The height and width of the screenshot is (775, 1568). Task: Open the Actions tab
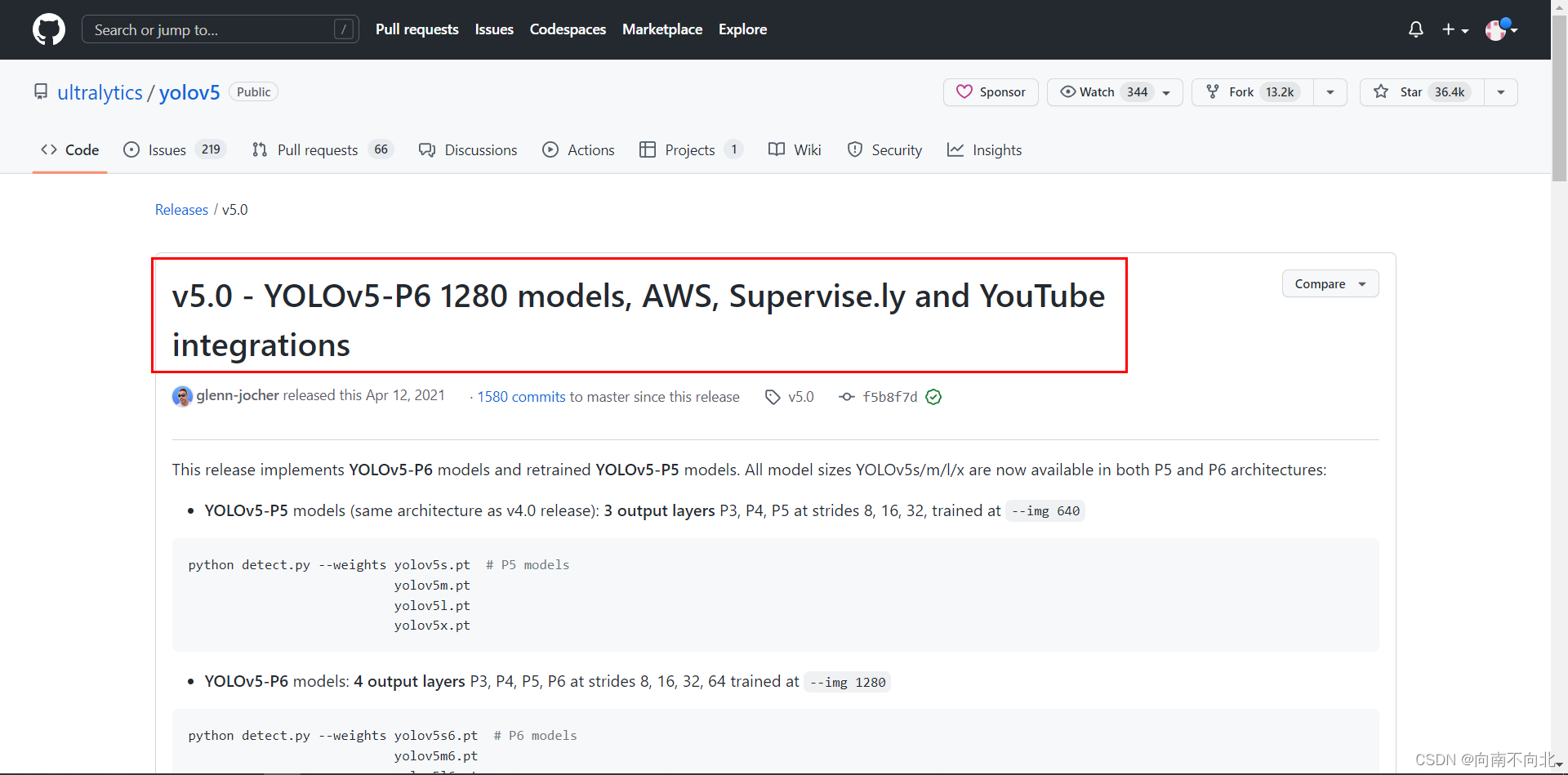click(578, 149)
